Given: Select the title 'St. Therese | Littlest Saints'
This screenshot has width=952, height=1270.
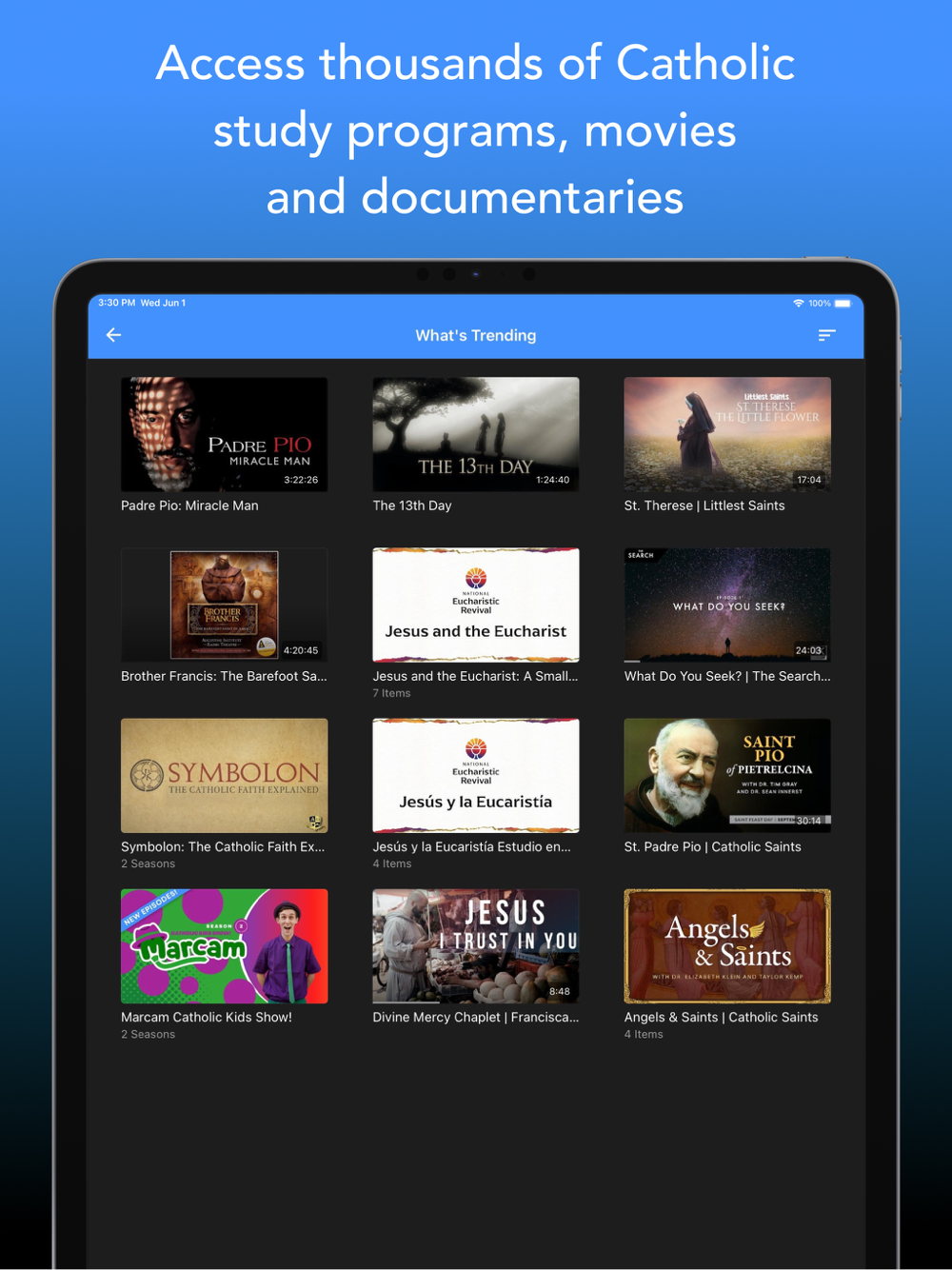Looking at the screenshot, I should (704, 506).
